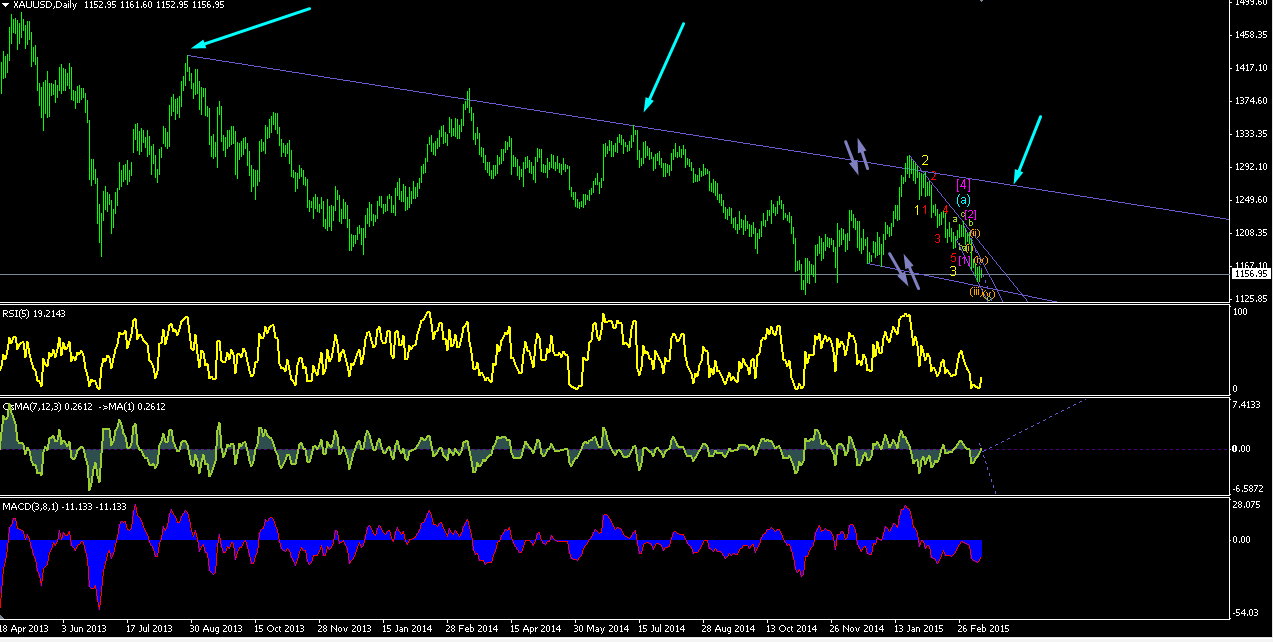Select the yellow 2 wave label at the January peak
This screenshot has width=1273, height=642.
[x=925, y=160]
